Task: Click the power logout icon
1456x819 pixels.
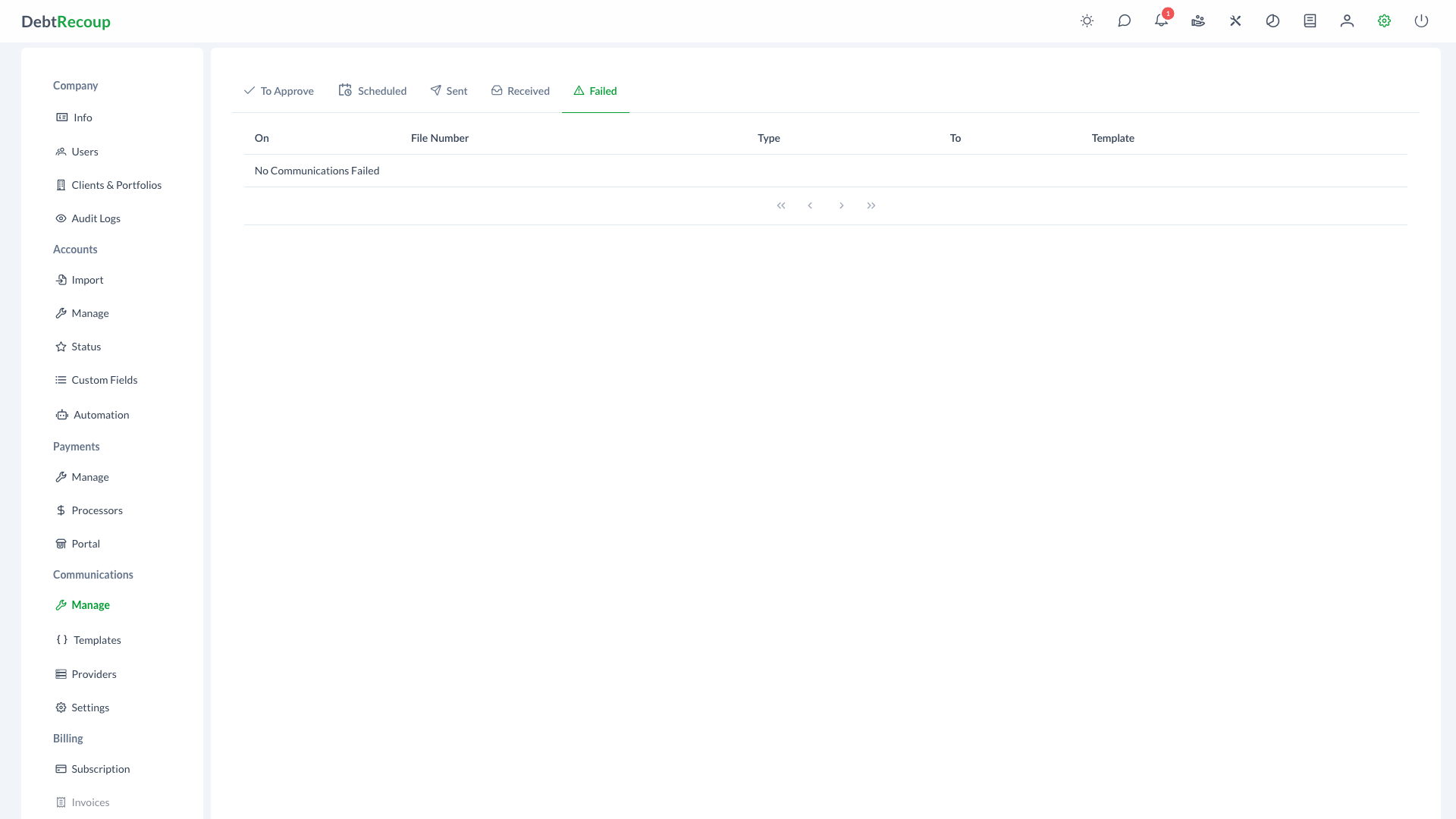Action: pyautogui.click(x=1421, y=21)
